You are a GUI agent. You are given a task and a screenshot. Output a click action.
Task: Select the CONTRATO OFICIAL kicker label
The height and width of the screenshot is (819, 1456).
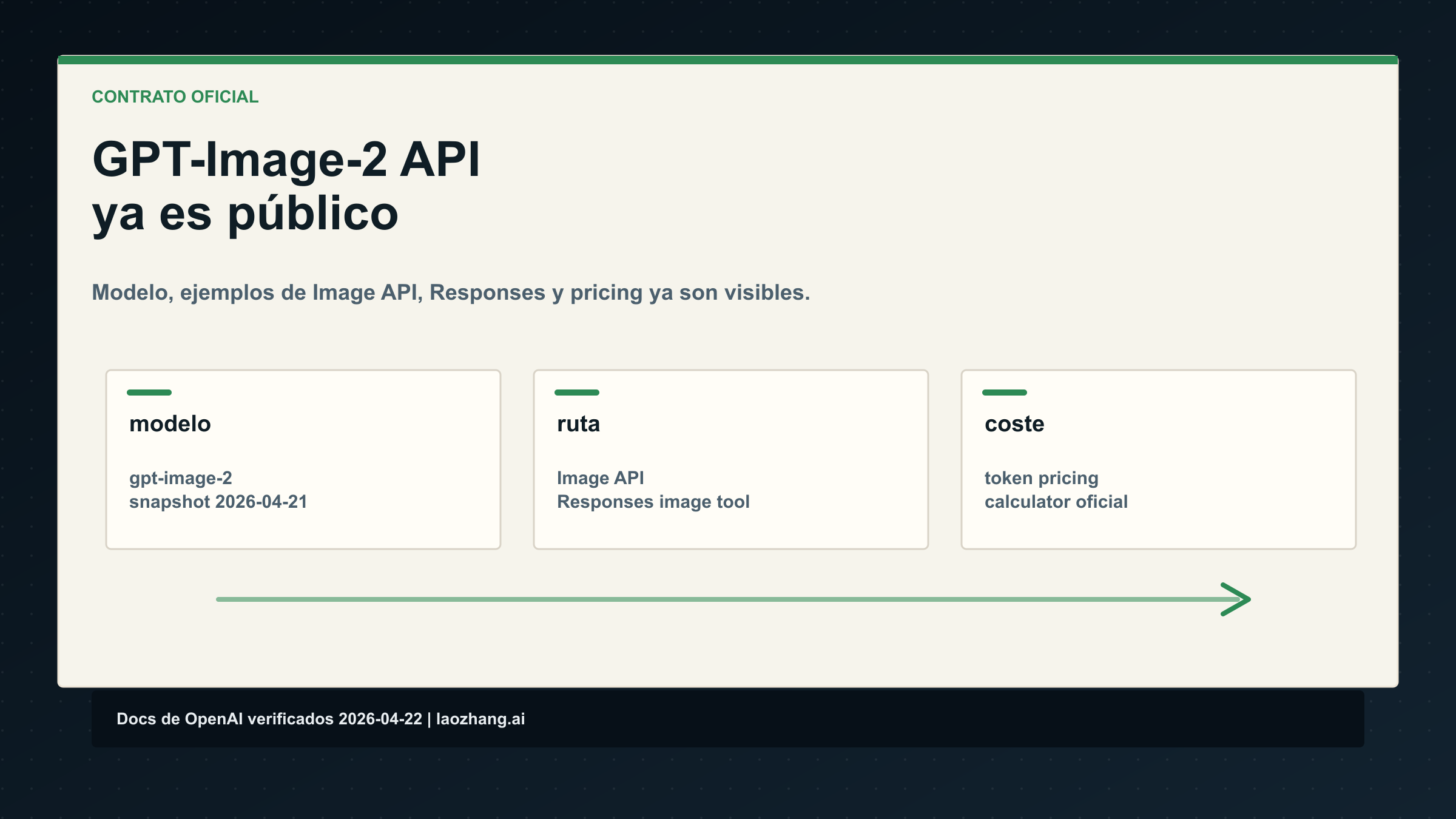[x=175, y=96]
